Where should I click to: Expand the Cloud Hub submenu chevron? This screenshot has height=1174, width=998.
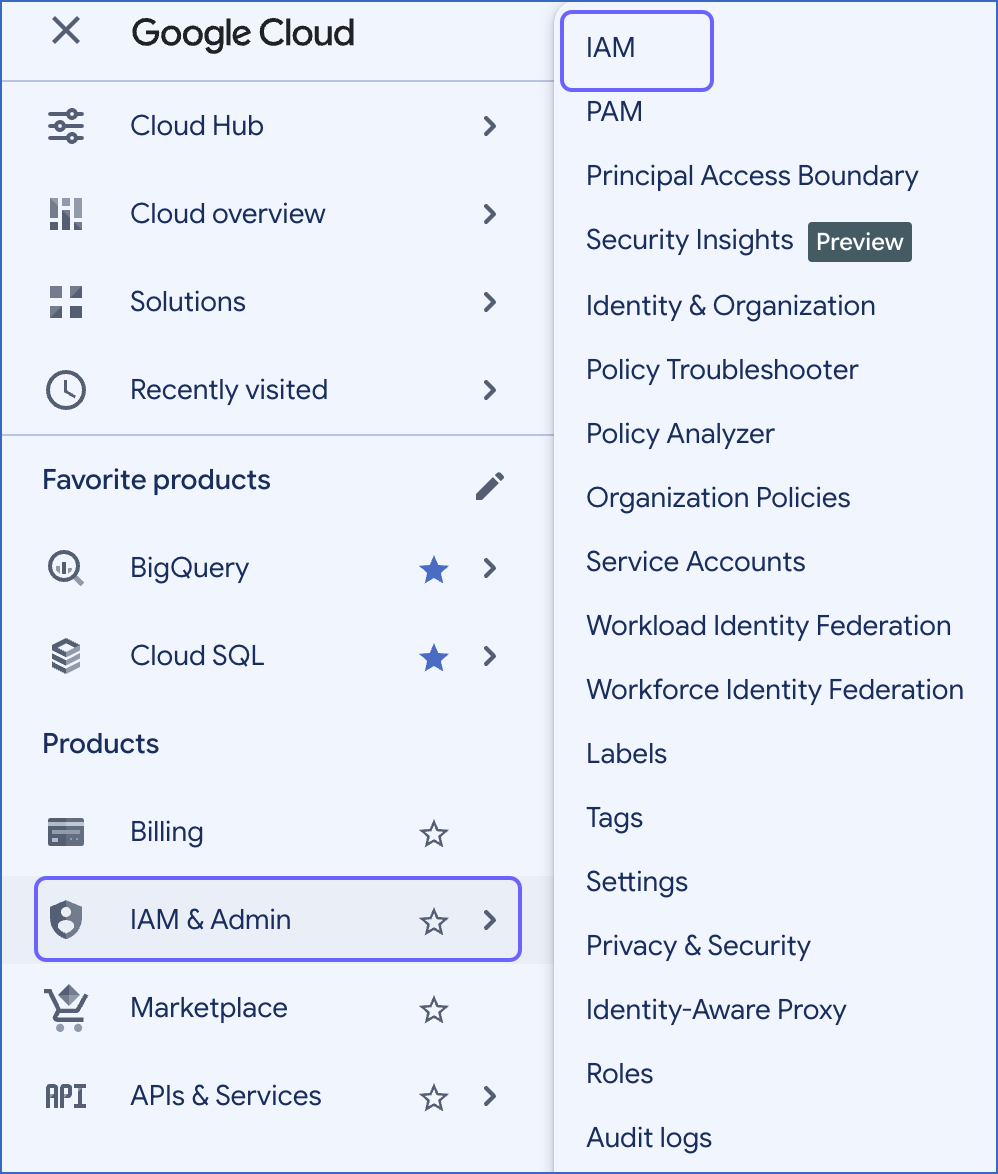pos(490,126)
